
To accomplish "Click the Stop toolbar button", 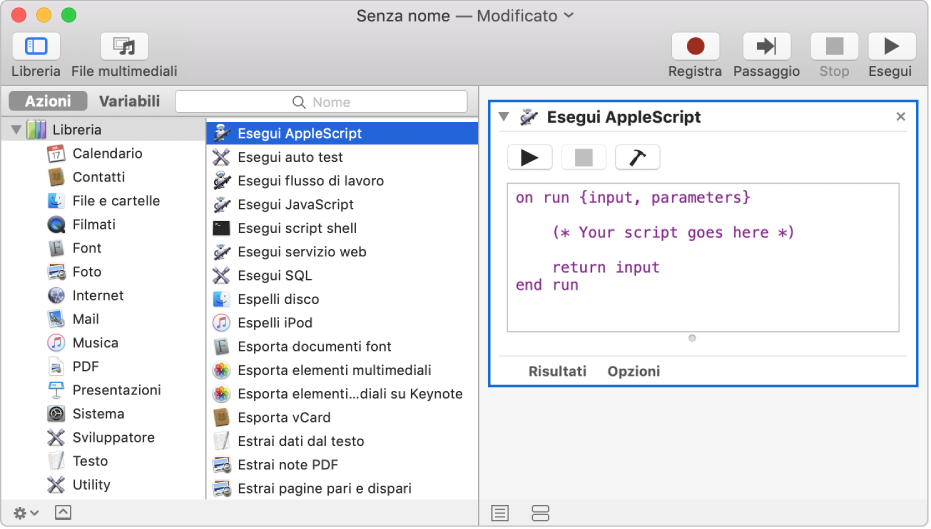I will pos(834,47).
